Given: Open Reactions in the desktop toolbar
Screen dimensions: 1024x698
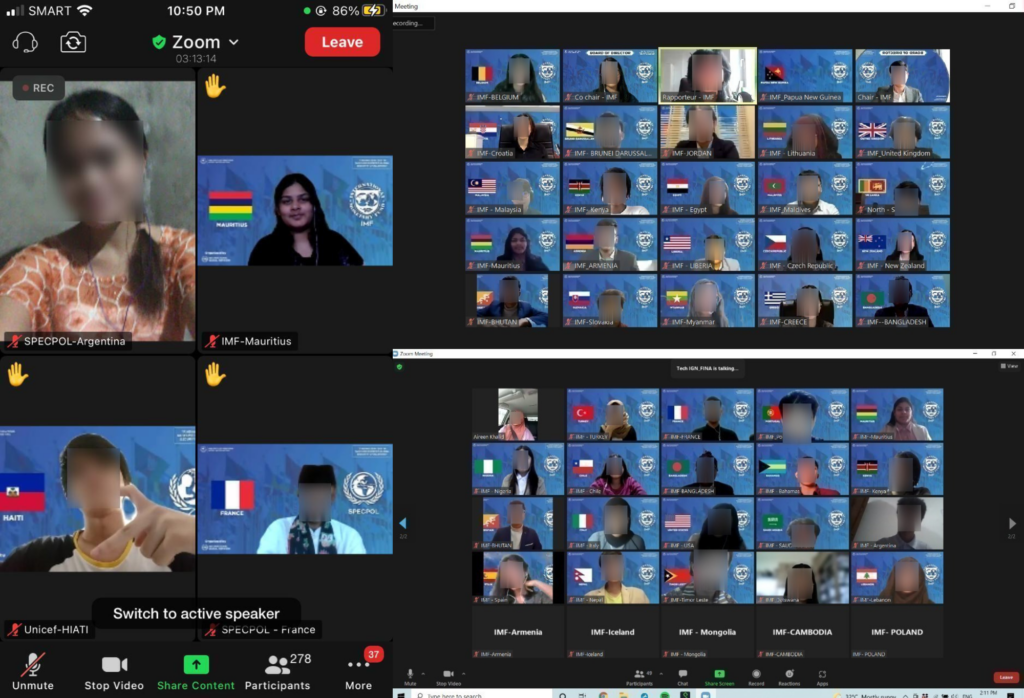Looking at the screenshot, I should [790, 676].
